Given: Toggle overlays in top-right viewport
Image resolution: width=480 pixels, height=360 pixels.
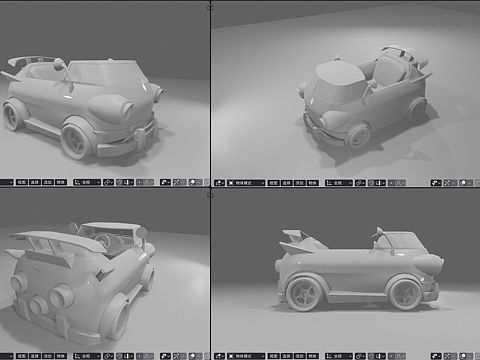Looking at the screenshot, I should tap(463, 183).
